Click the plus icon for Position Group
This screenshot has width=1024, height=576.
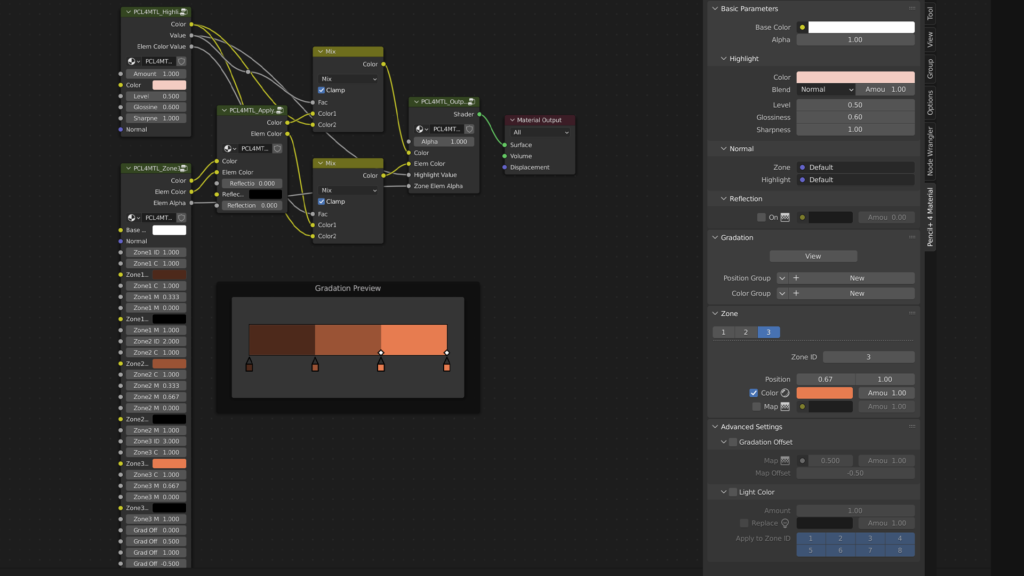796,278
